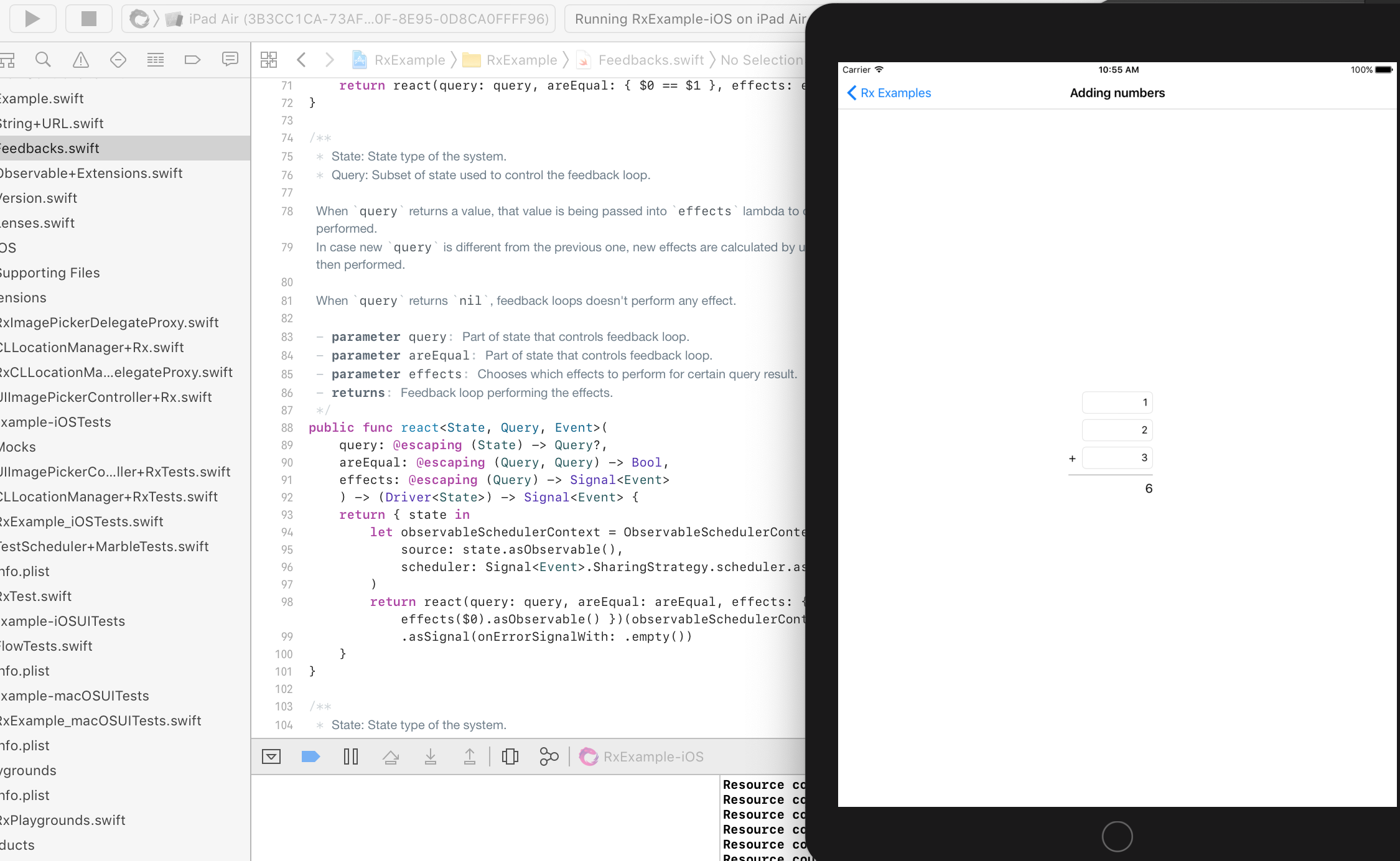1400x861 pixels.
Task: Select the Example.swift file in navigator
Action: pyautogui.click(x=42, y=98)
